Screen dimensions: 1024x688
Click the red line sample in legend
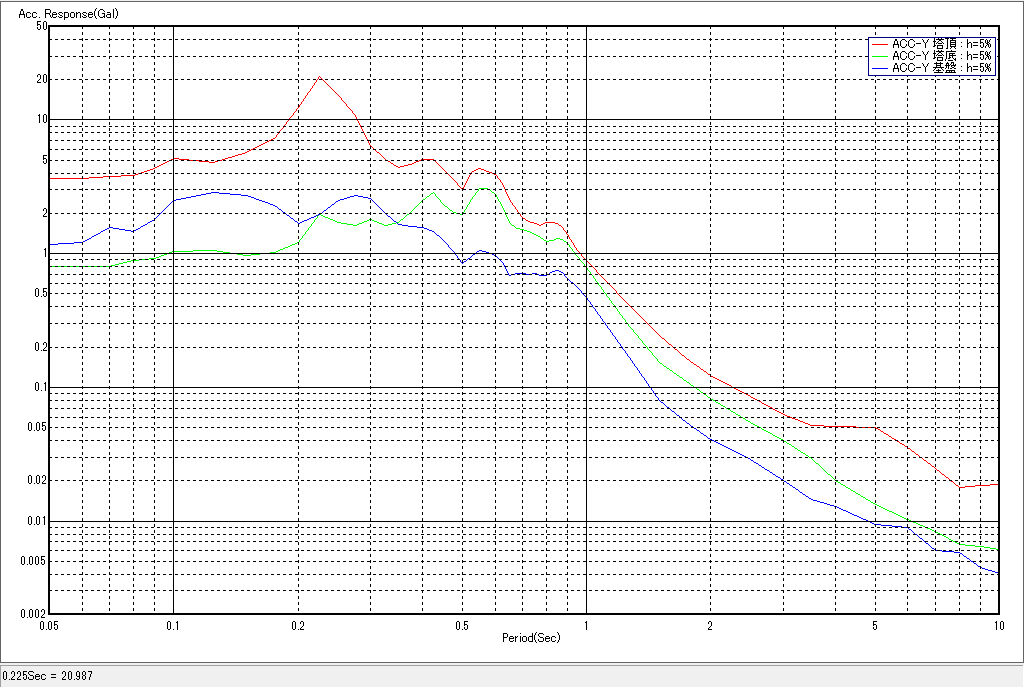point(879,44)
